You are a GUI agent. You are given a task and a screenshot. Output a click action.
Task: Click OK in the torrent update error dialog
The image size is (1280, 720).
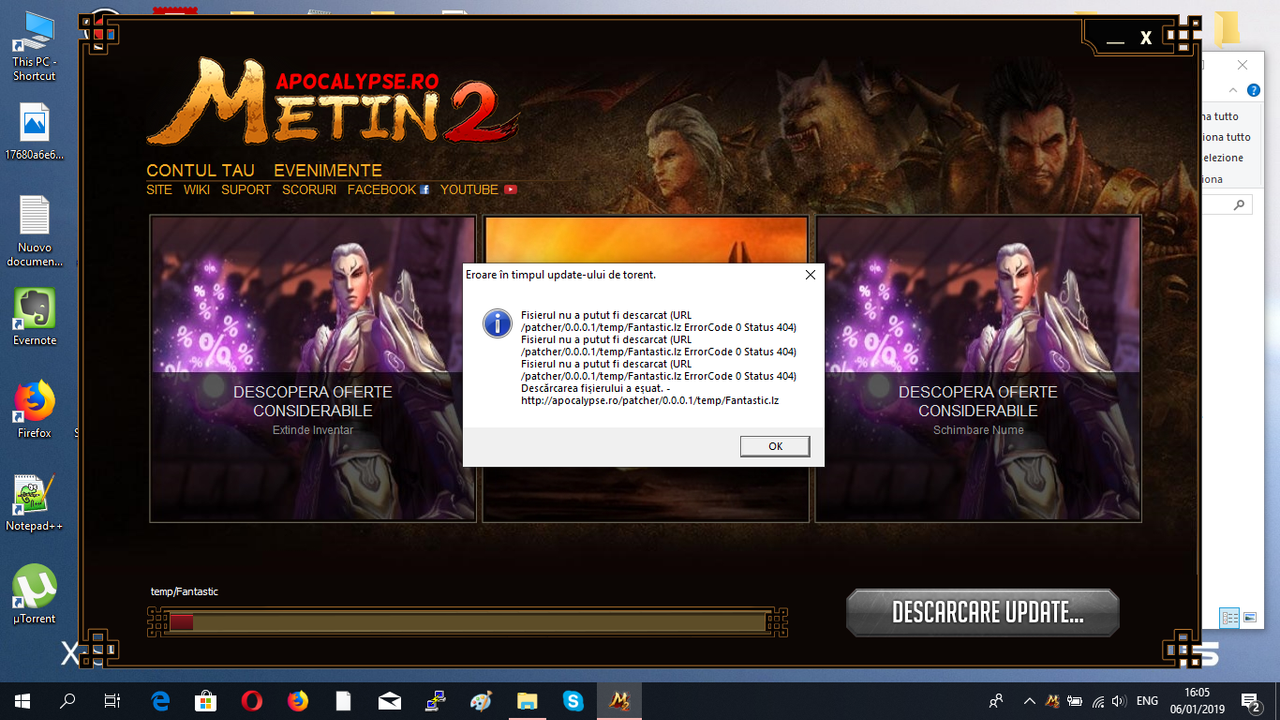[x=775, y=446]
